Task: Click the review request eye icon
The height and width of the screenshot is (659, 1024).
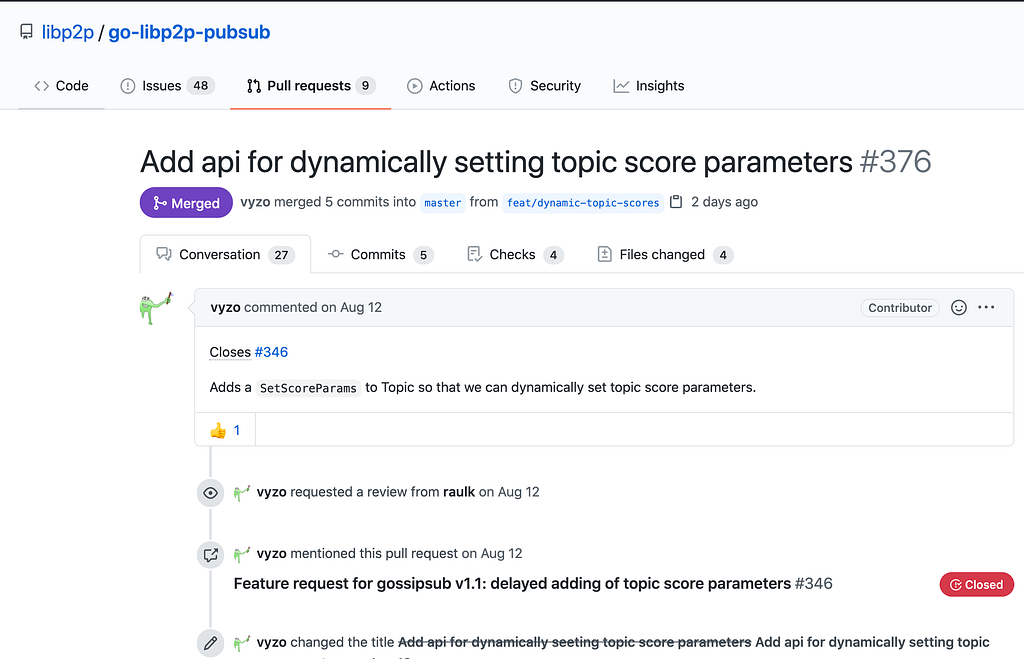Action: (x=210, y=493)
